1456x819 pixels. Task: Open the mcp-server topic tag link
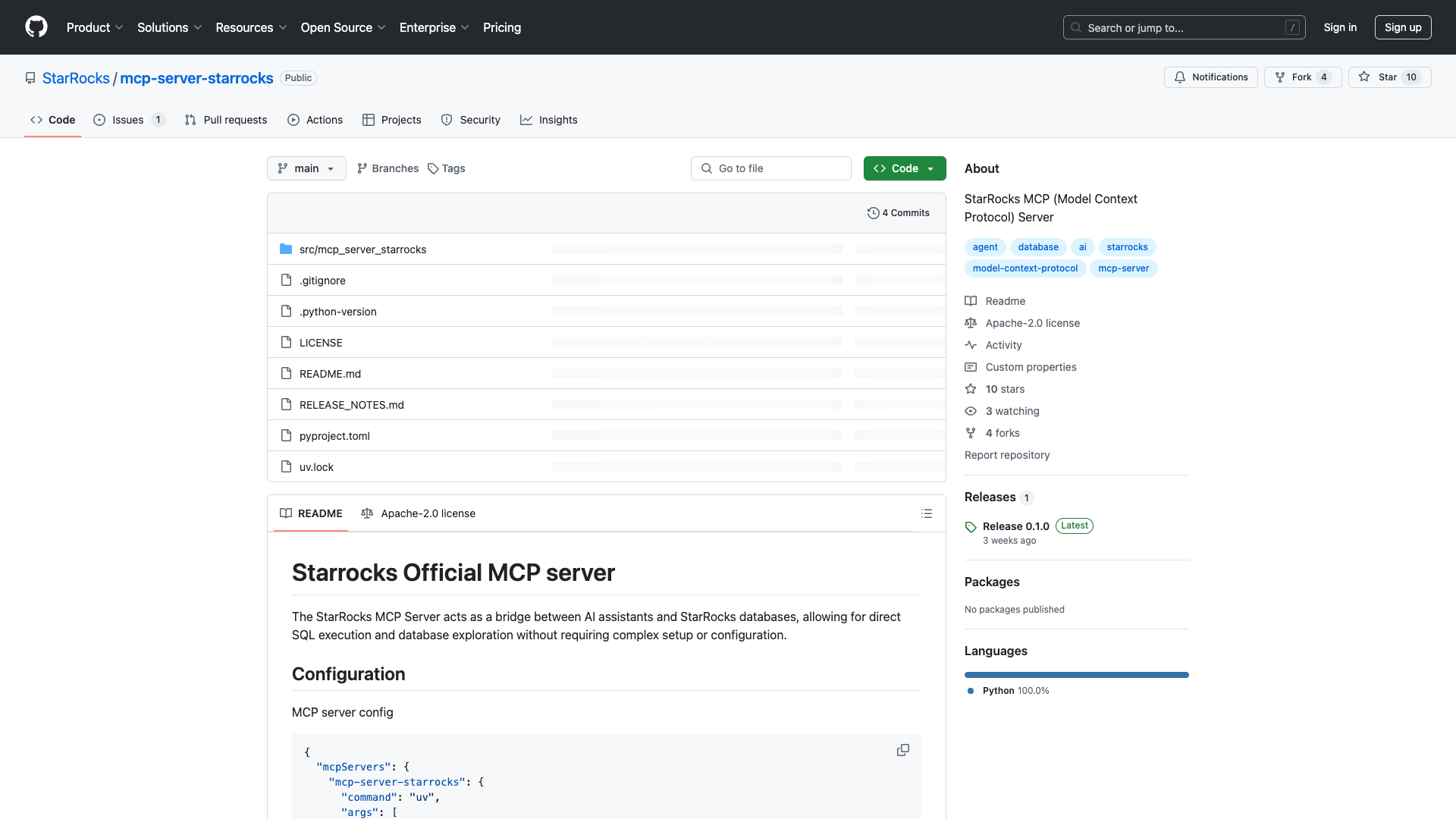[x=1123, y=268]
